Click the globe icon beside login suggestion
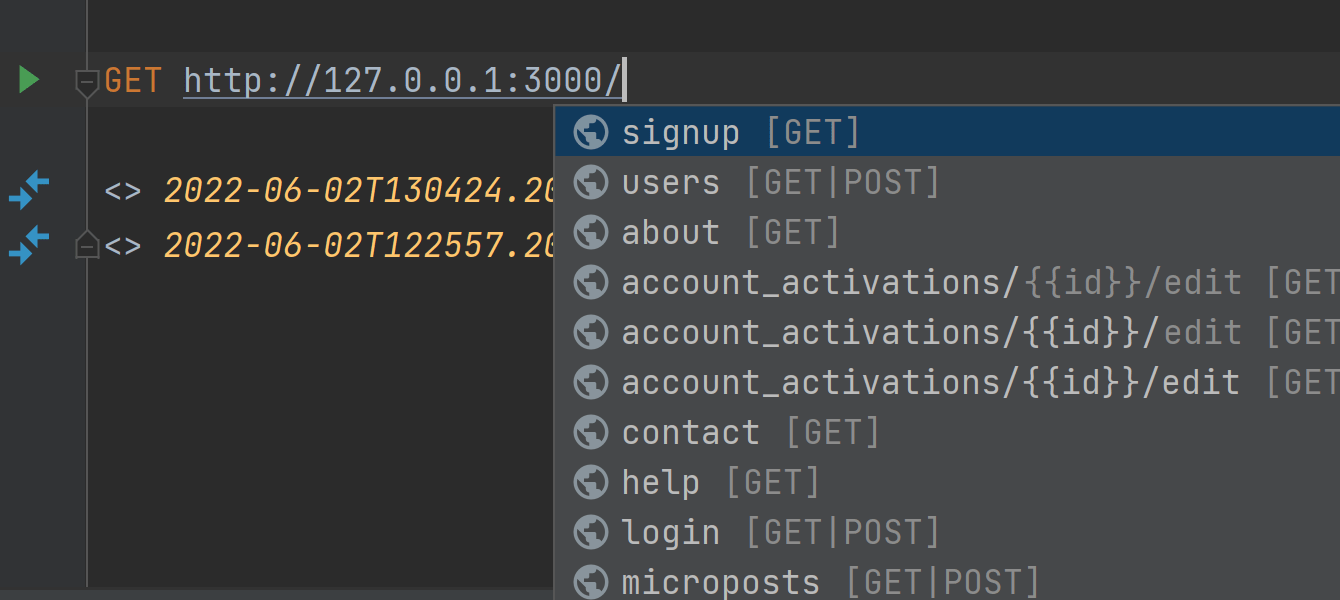Image resolution: width=1340 pixels, height=600 pixels. (591, 532)
